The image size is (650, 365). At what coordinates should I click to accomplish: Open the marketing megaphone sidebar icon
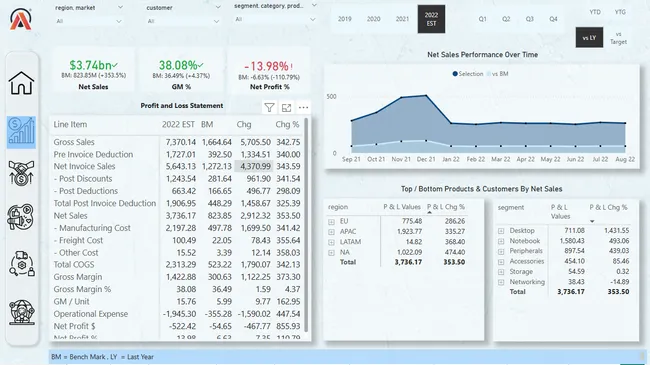tap(21, 217)
